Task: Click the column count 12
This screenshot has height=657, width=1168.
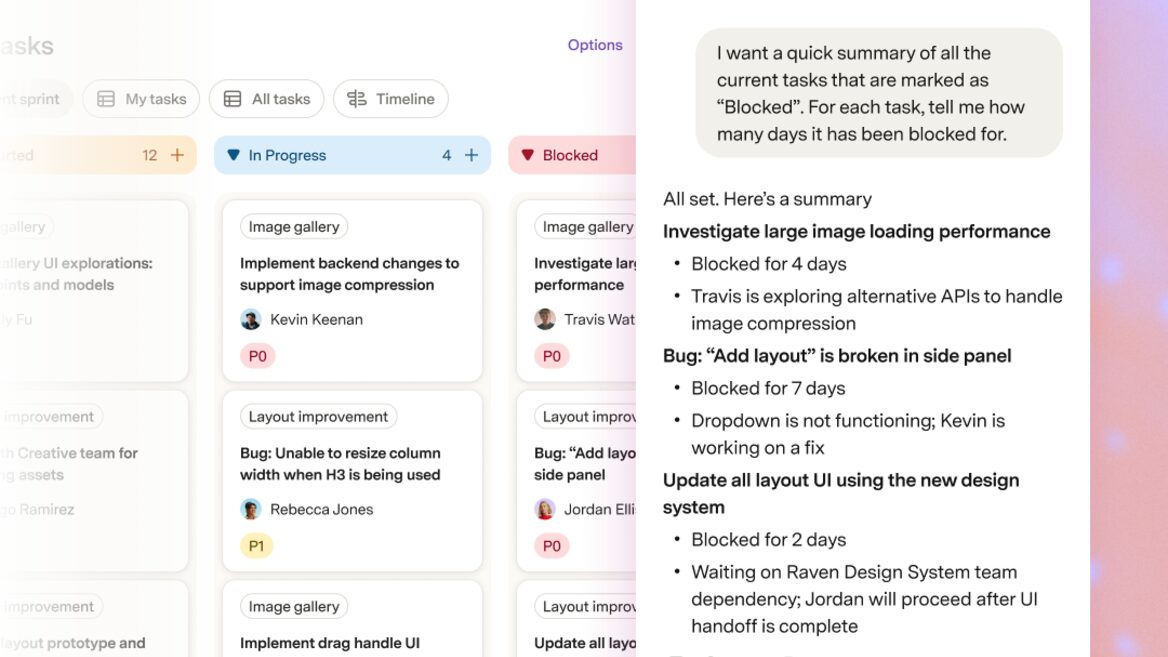Action: point(150,155)
